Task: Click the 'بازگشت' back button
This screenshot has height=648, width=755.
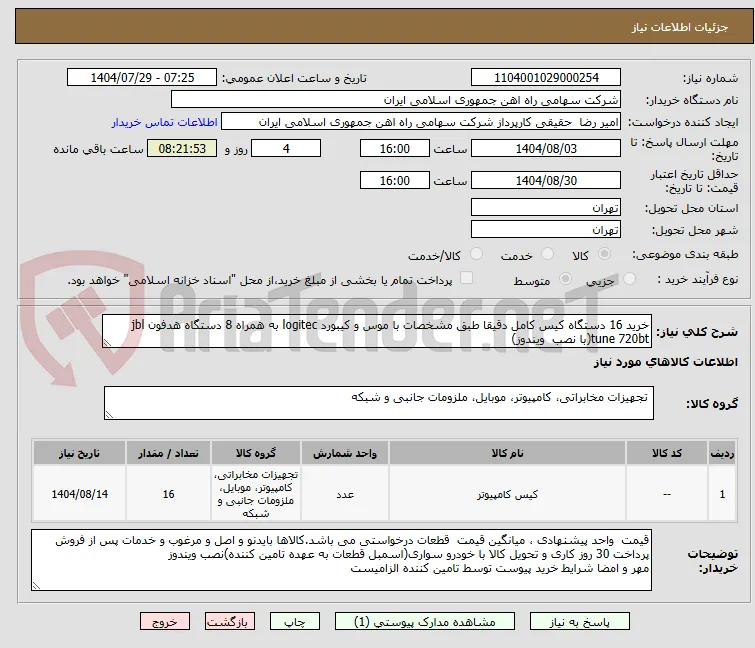Action: 230,622
